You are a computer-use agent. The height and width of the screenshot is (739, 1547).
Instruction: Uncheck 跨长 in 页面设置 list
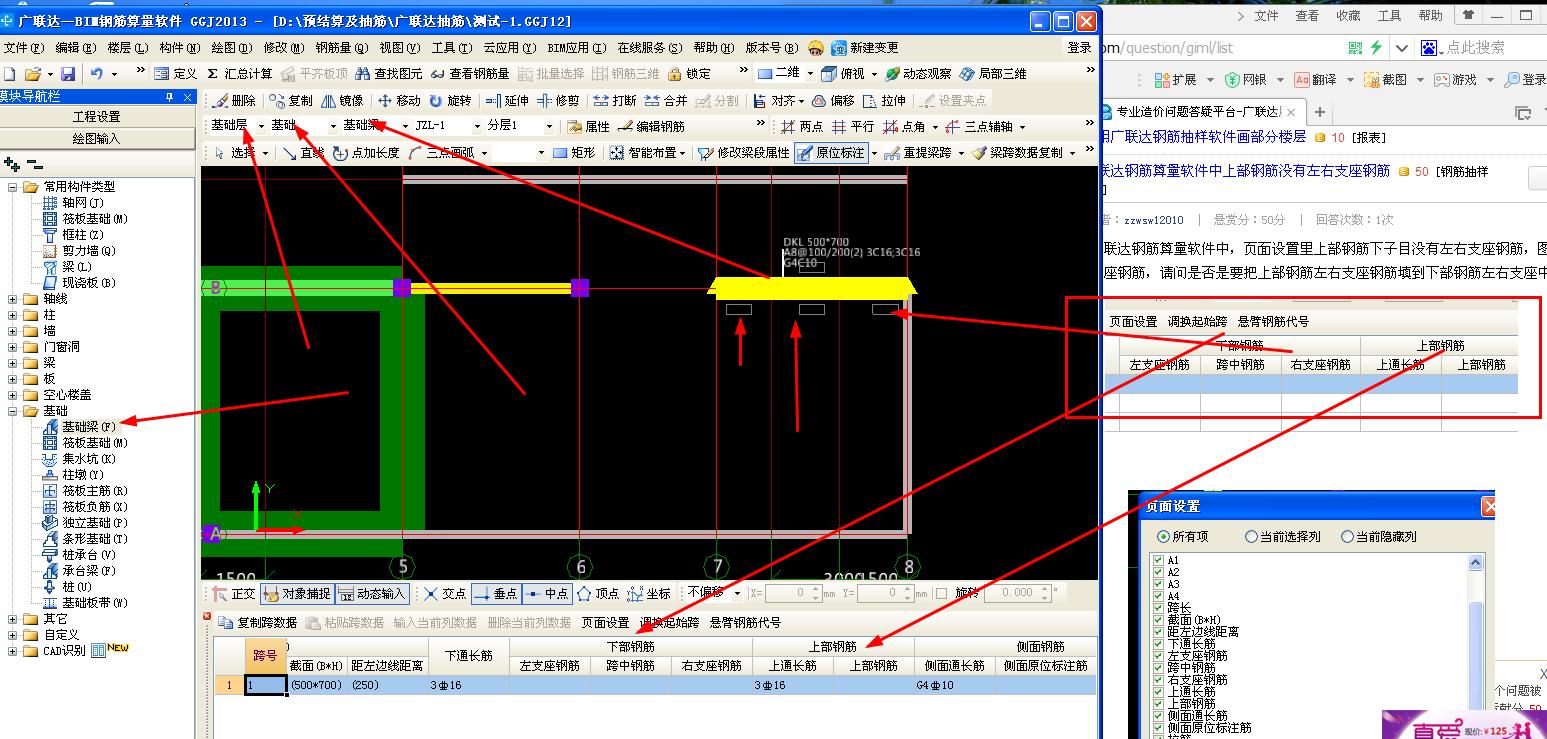pyautogui.click(x=1158, y=608)
